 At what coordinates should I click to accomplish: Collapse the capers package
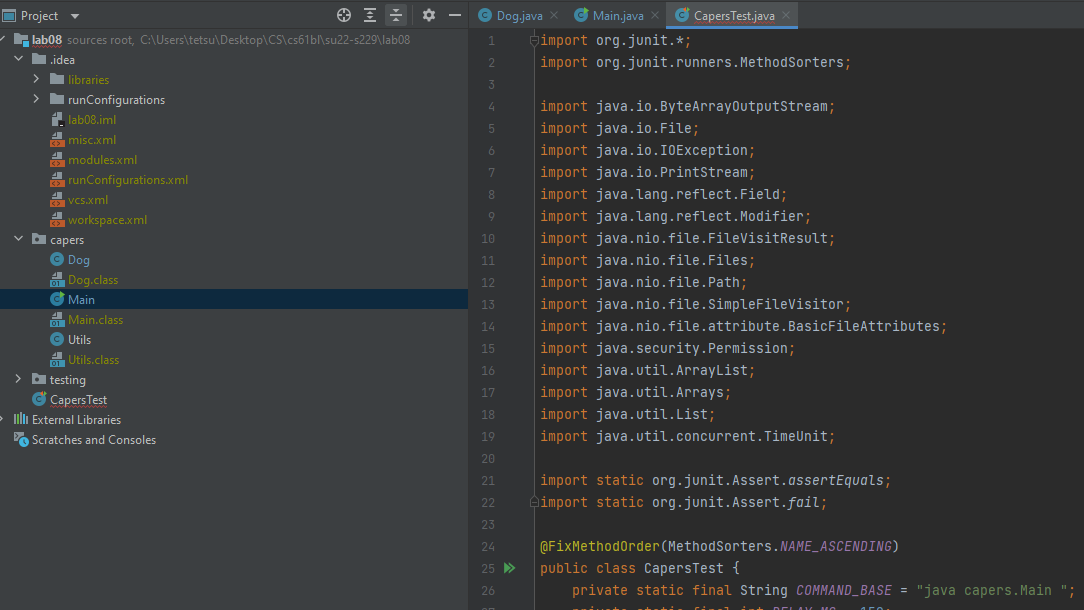pyautogui.click(x=19, y=239)
